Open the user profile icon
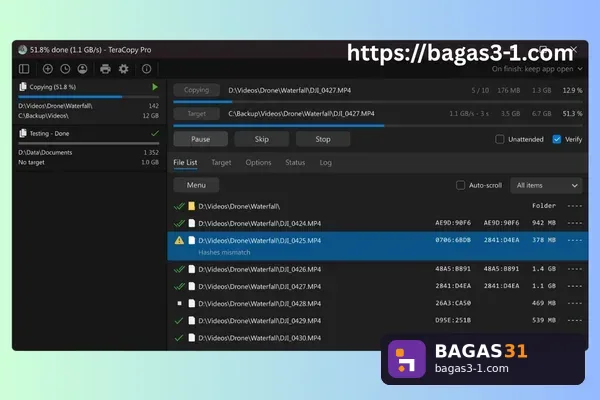600x400 pixels. tap(82, 69)
